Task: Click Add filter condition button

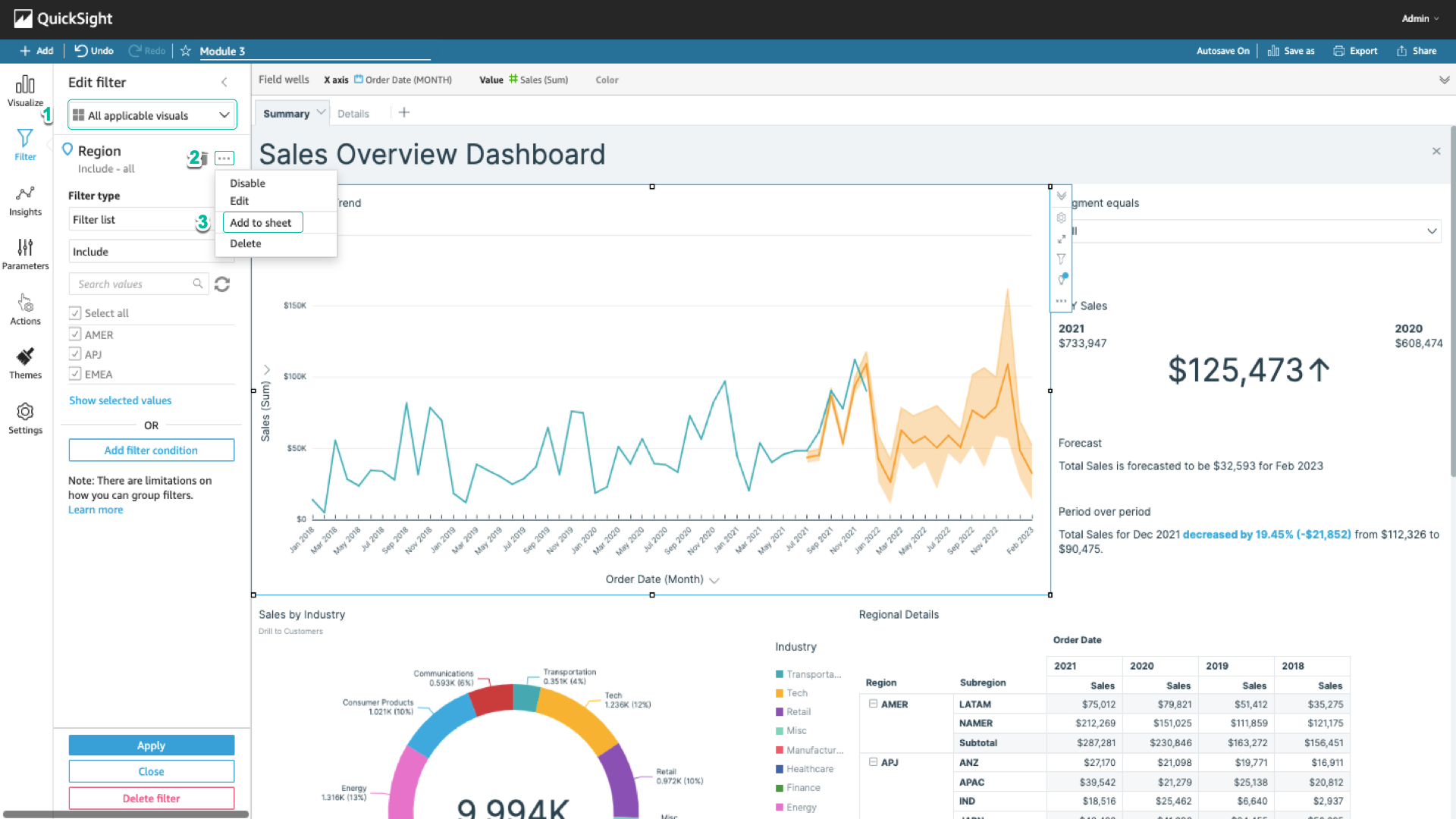Action: [152, 450]
